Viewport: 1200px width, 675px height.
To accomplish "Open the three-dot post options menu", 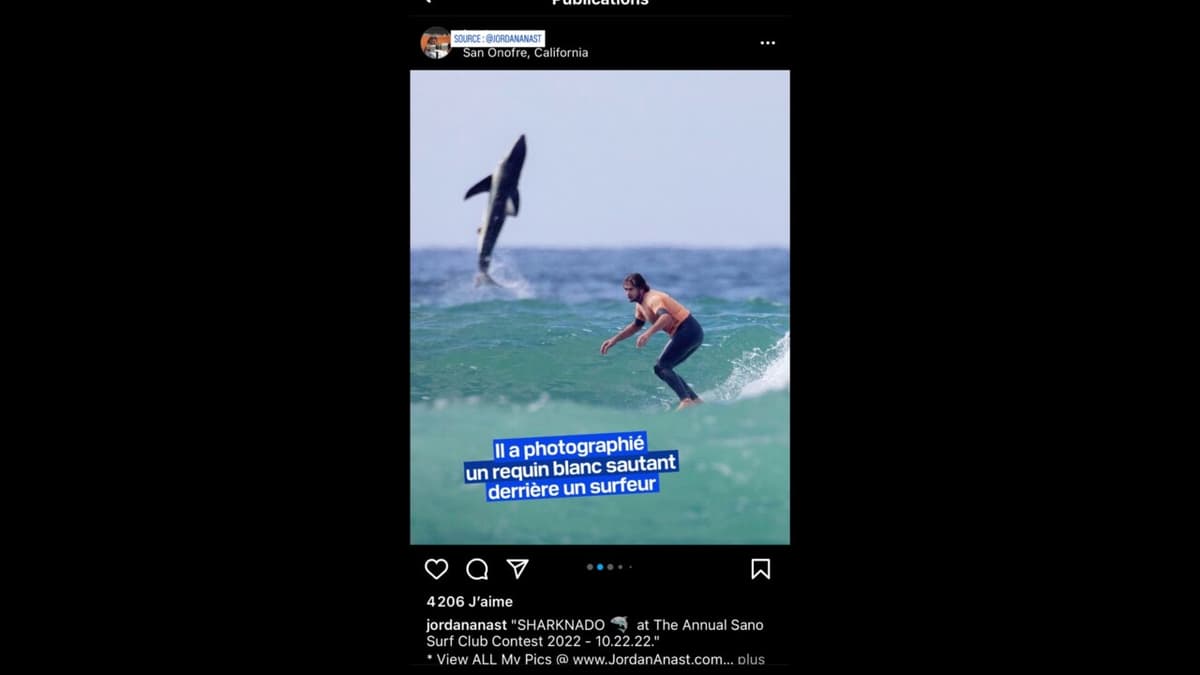I will click(767, 43).
